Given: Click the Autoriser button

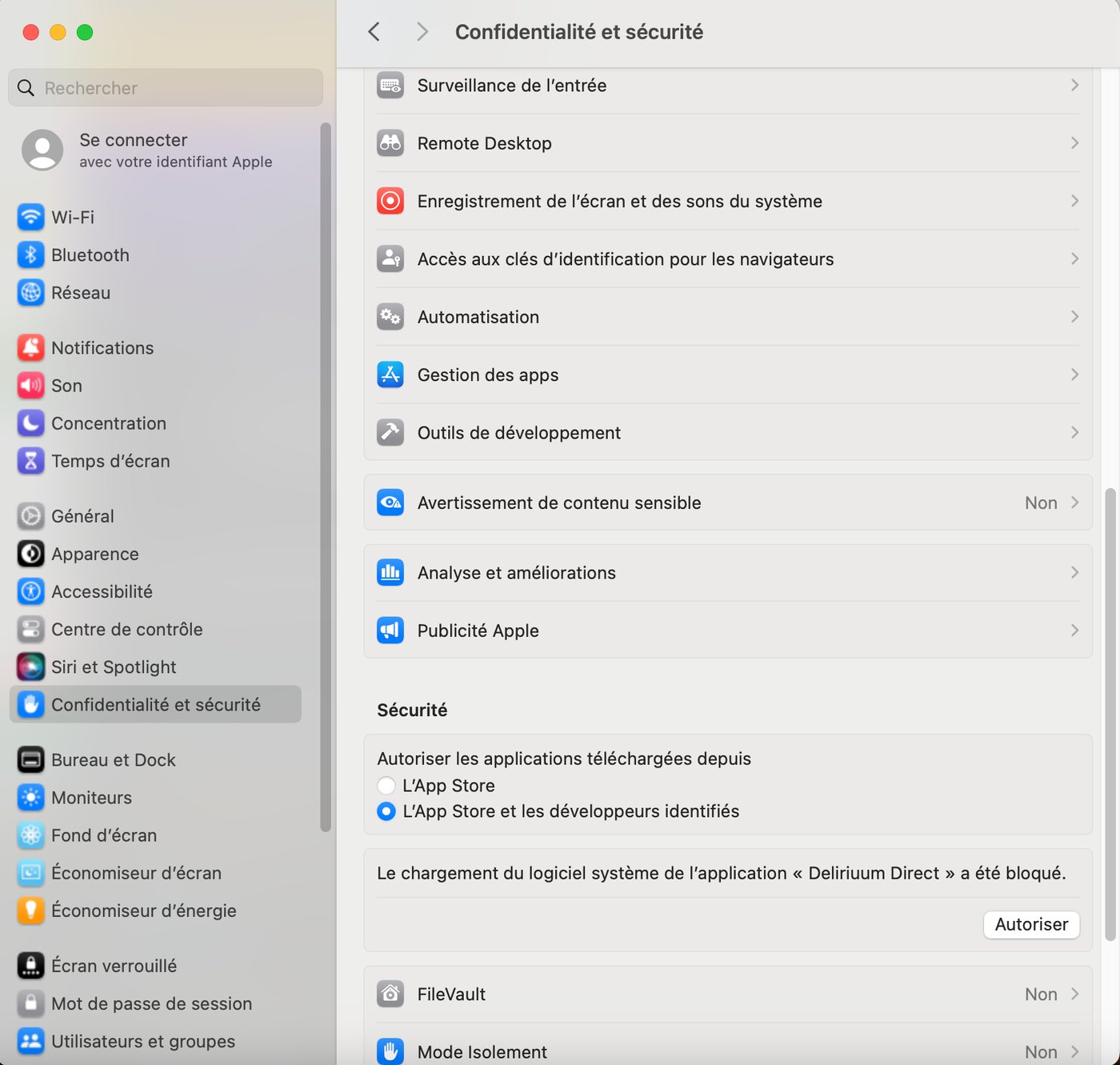Looking at the screenshot, I should (1031, 924).
